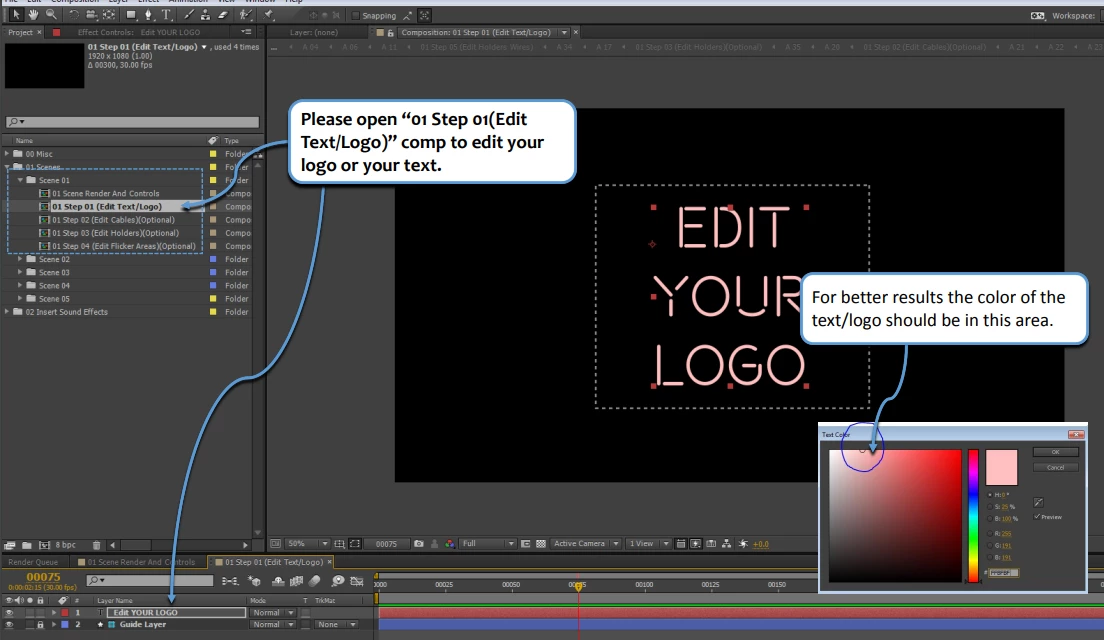Switch to 01 Scene Render And Controls timeline tab

pos(137,562)
